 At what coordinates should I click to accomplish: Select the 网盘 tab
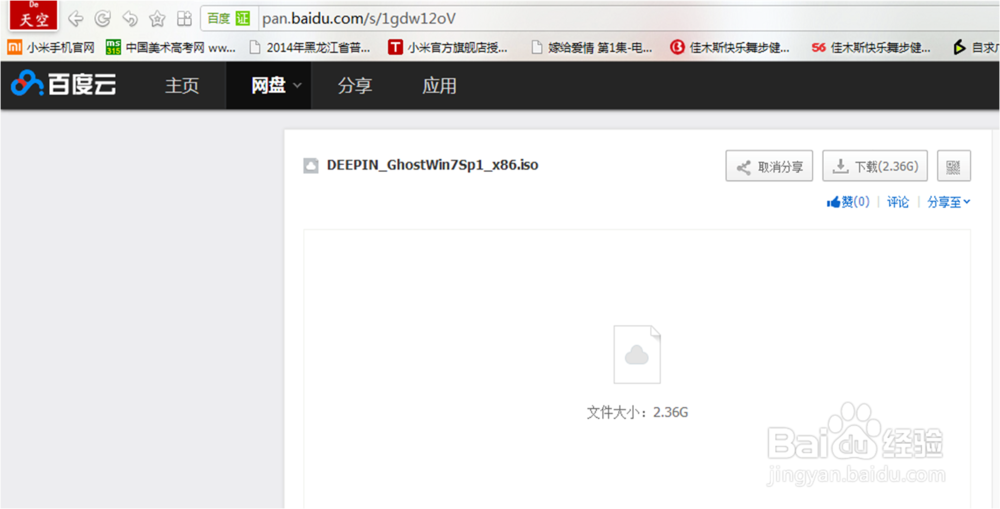pyautogui.click(x=268, y=85)
